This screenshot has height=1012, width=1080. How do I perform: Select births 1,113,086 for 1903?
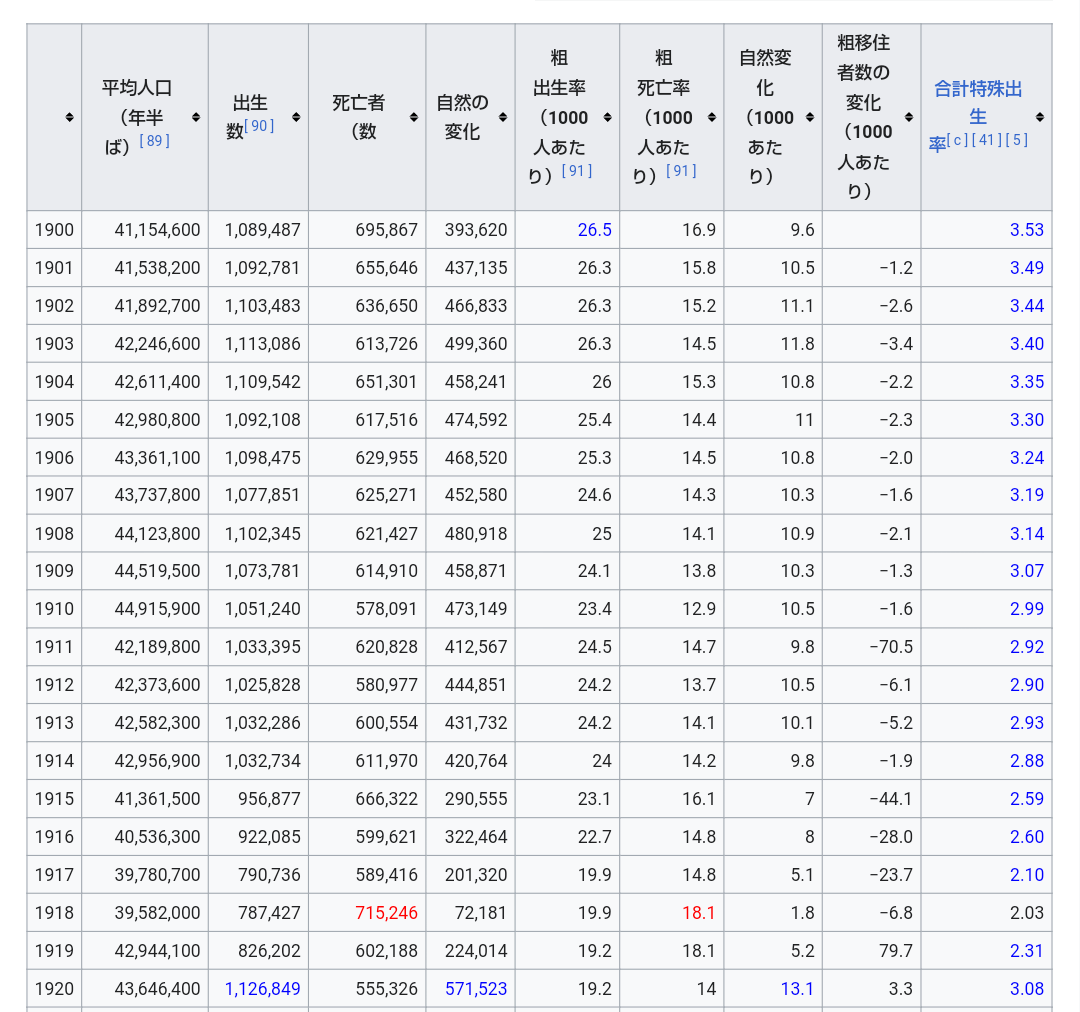[x=258, y=344]
